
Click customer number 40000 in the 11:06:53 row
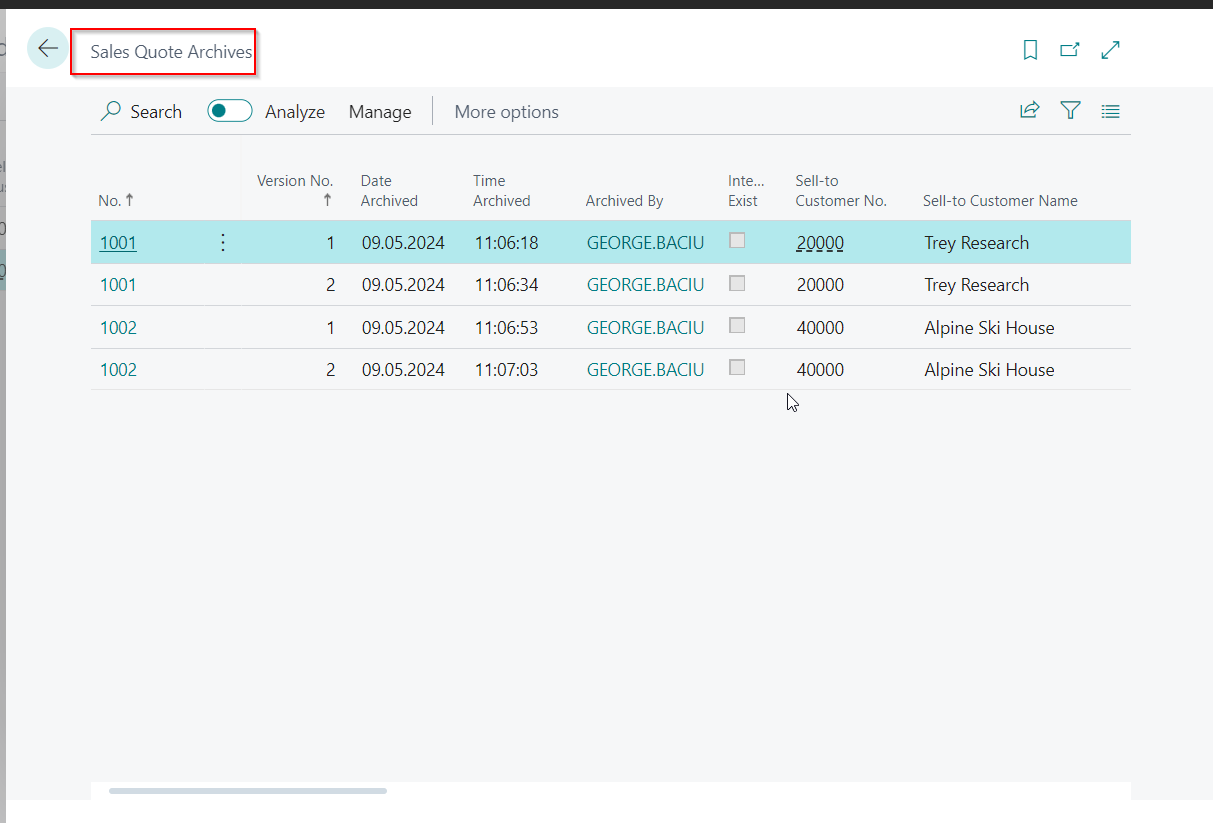pos(820,328)
